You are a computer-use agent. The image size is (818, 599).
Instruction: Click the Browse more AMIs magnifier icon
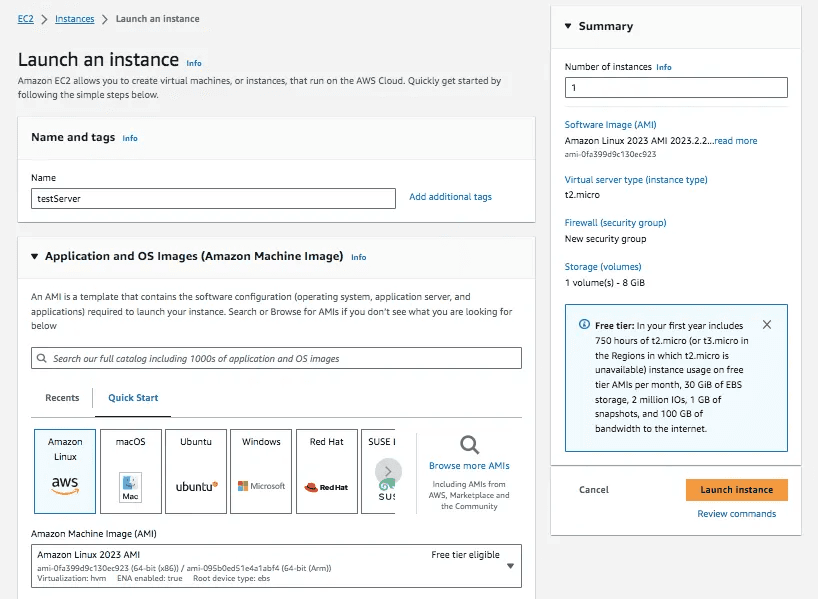[469, 445]
